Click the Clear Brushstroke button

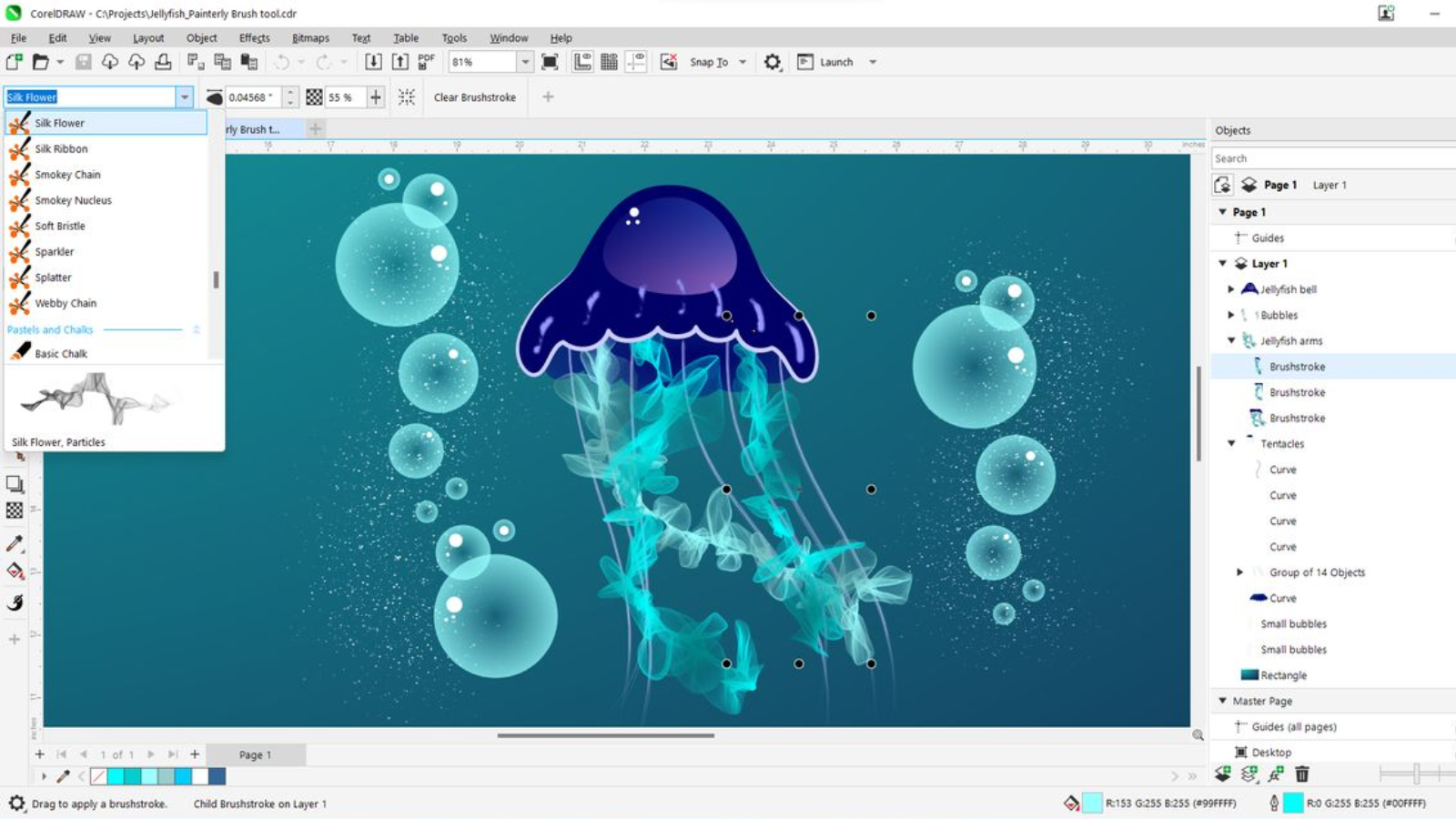click(x=474, y=97)
